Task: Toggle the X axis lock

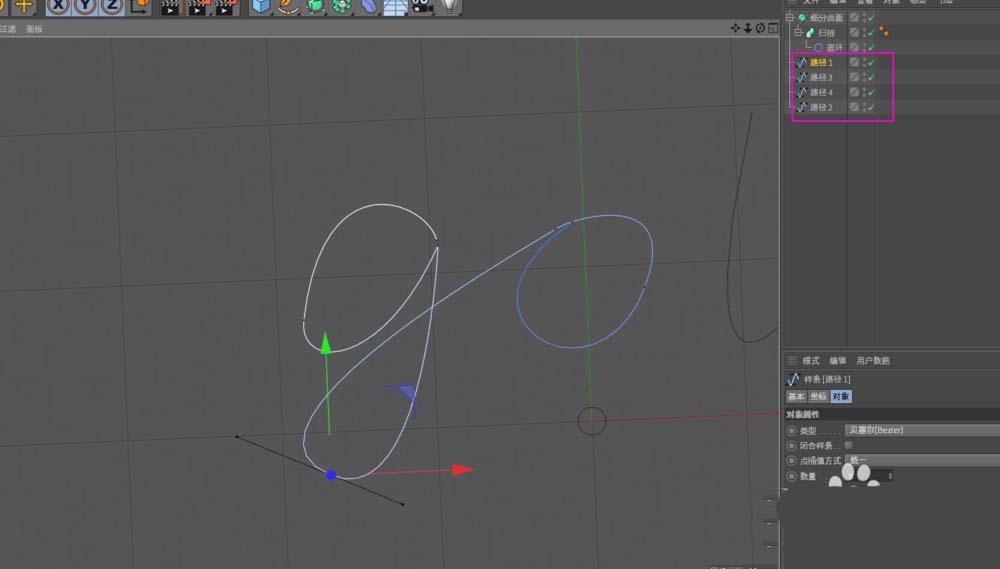Action: click(x=59, y=6)
